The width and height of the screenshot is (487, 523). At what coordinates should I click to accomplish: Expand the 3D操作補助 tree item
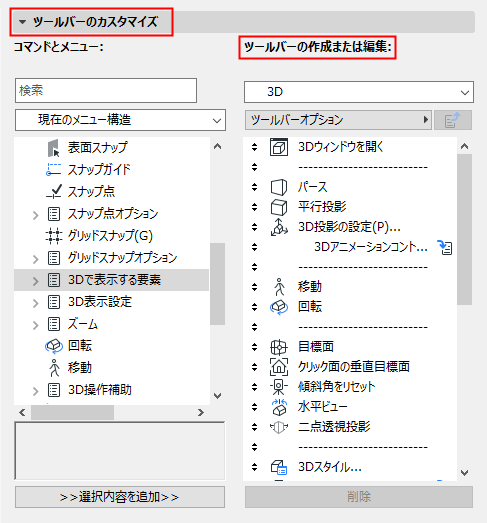[x=36, y=391]
